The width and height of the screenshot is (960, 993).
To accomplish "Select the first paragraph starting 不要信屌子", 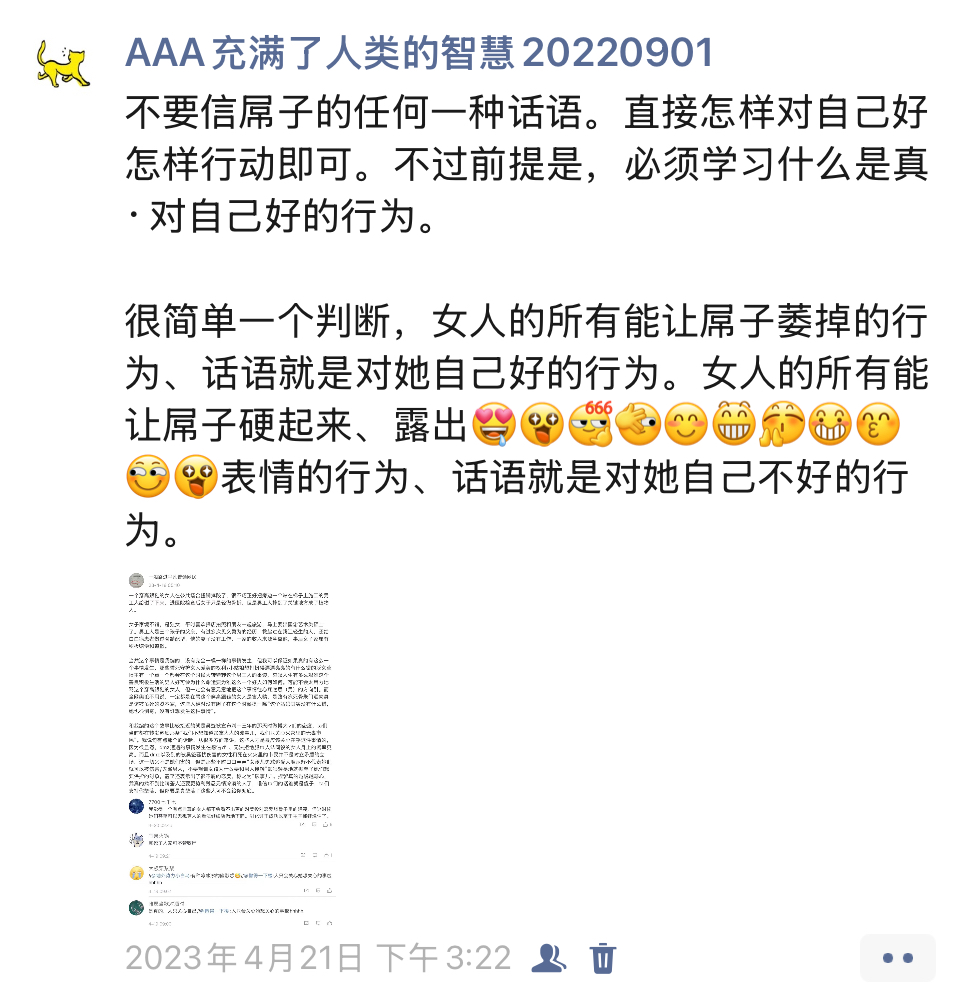I will click(526, 165).
